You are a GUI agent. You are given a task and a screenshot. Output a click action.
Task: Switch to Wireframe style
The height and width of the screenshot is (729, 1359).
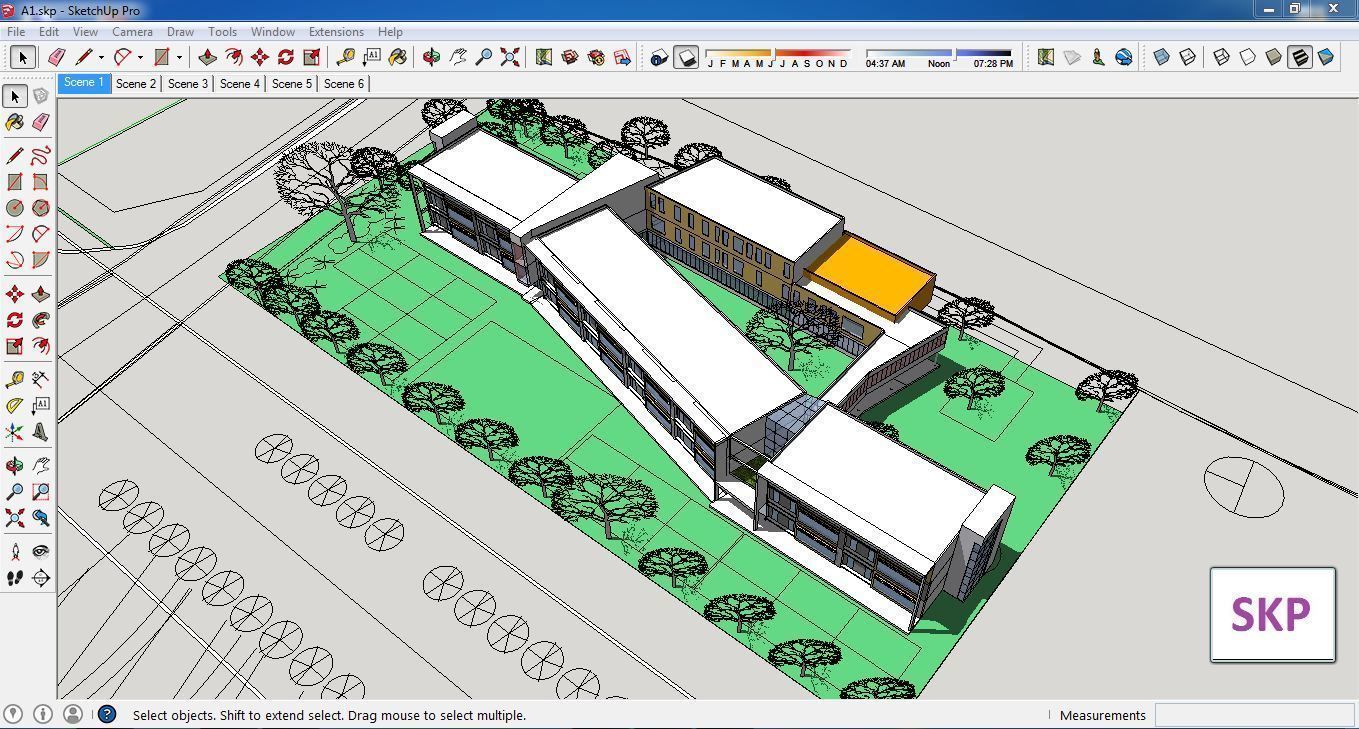[1222, 57]
